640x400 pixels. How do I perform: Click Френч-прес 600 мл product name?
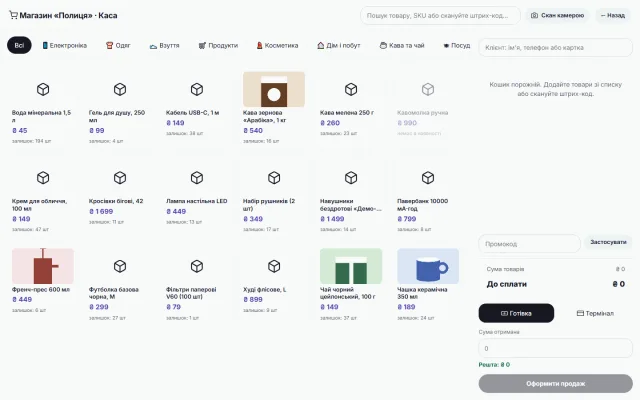coord(41,289)
